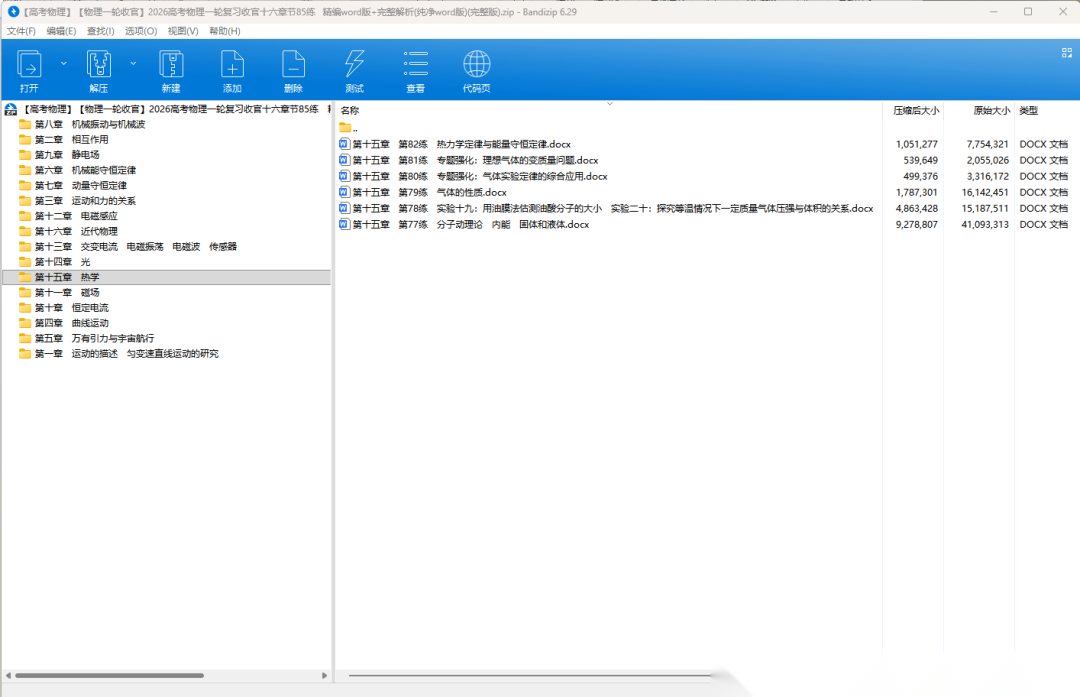Select the 第79练 气体的性质.docx file
The image size is (1080, 697).
pos(429,192)
